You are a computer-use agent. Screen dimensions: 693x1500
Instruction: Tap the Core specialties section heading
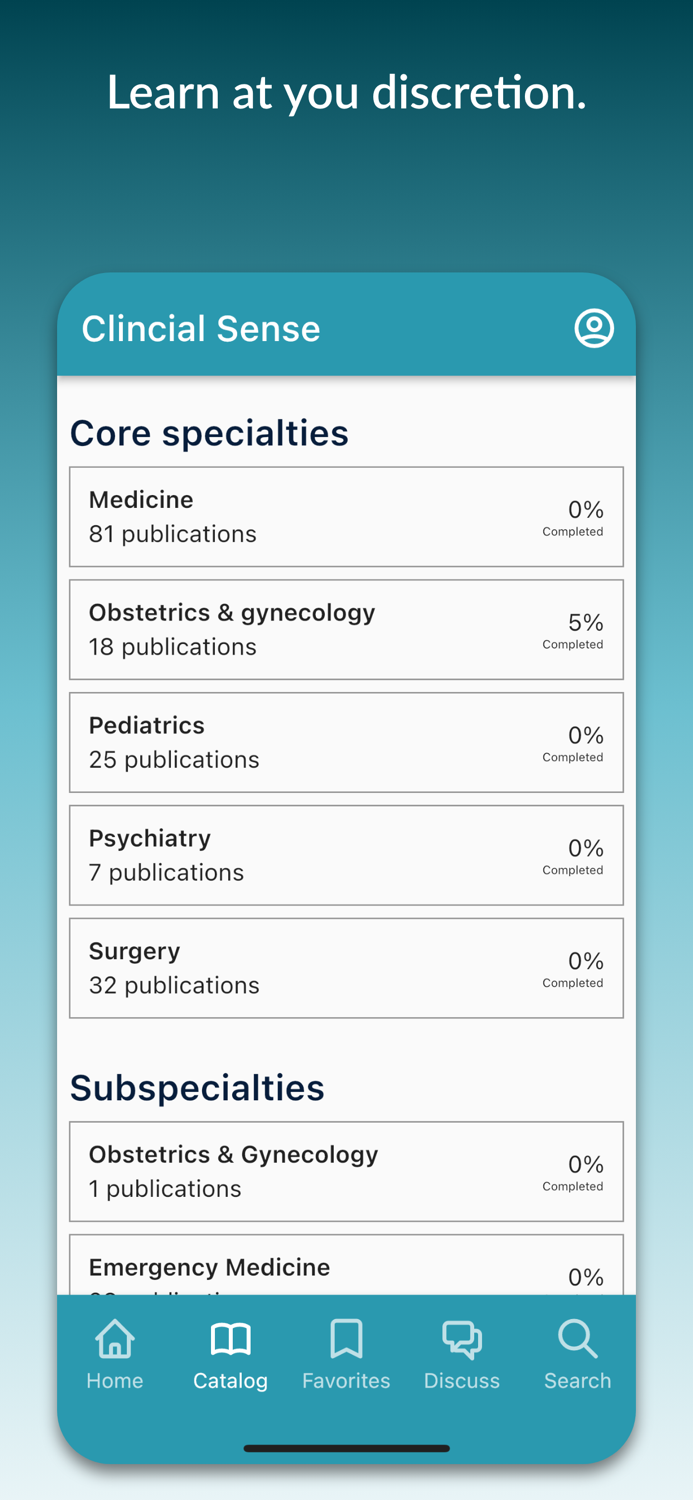click(x=209, y=432)
